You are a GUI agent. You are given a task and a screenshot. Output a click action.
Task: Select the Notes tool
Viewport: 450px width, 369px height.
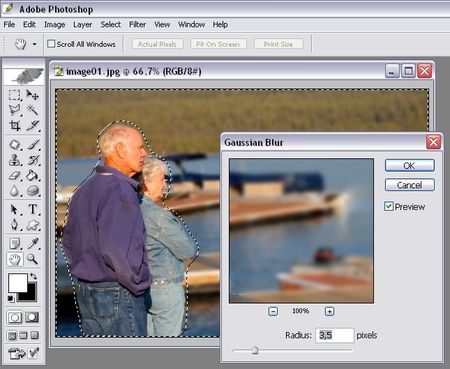[14, 244]
